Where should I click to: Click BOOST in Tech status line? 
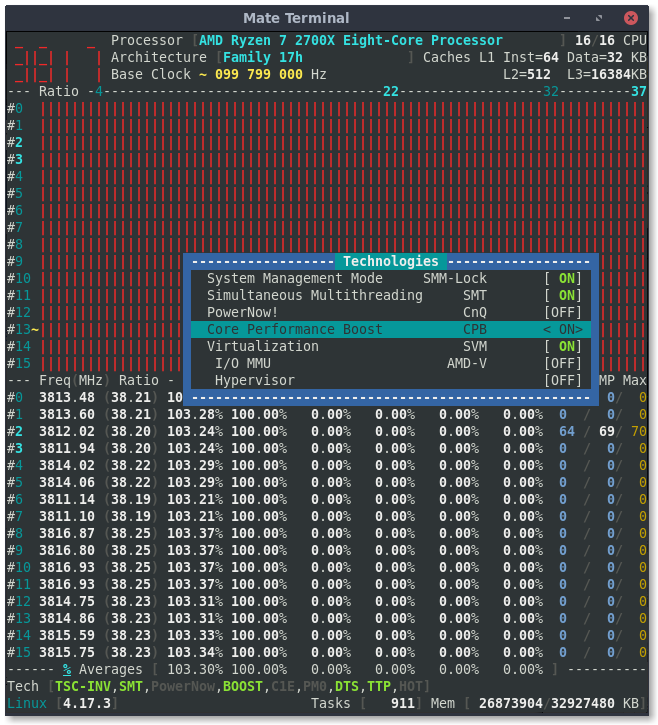243,687
